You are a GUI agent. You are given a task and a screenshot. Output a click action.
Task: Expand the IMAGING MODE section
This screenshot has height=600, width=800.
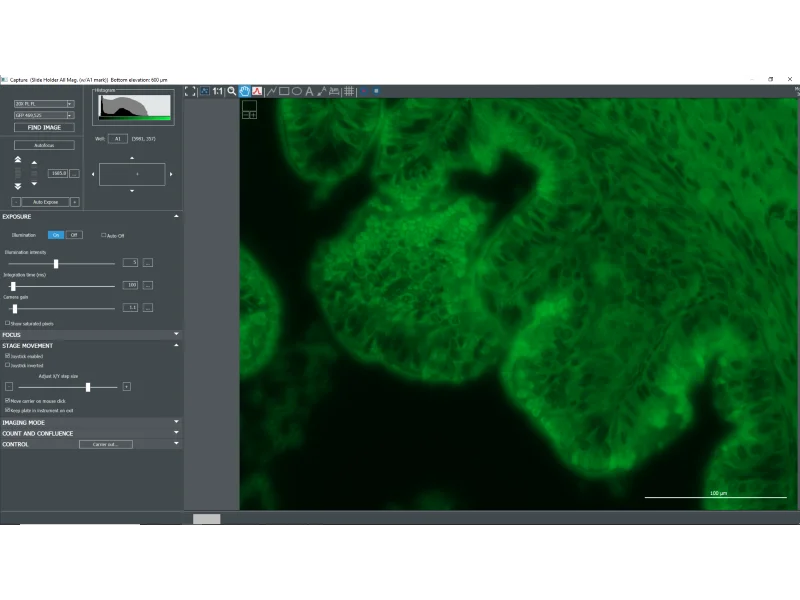(177, 422)
